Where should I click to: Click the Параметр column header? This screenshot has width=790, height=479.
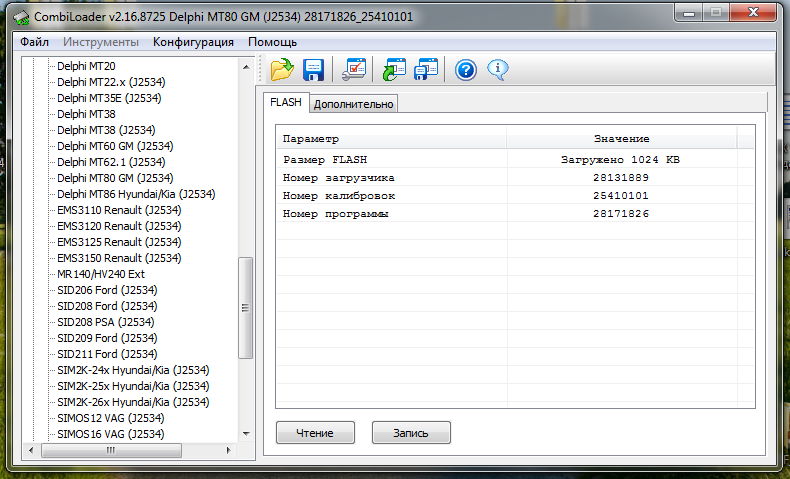(x=311, y=138)
